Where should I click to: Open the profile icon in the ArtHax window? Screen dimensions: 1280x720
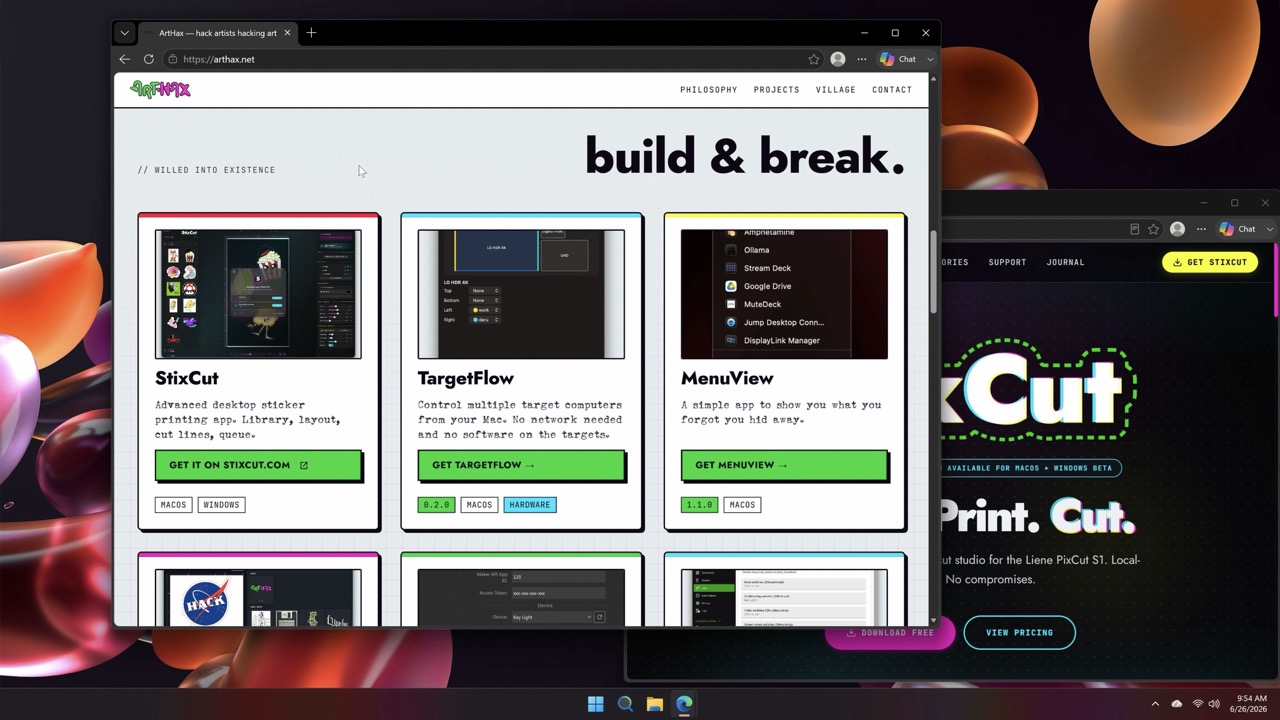pos(838,59)
